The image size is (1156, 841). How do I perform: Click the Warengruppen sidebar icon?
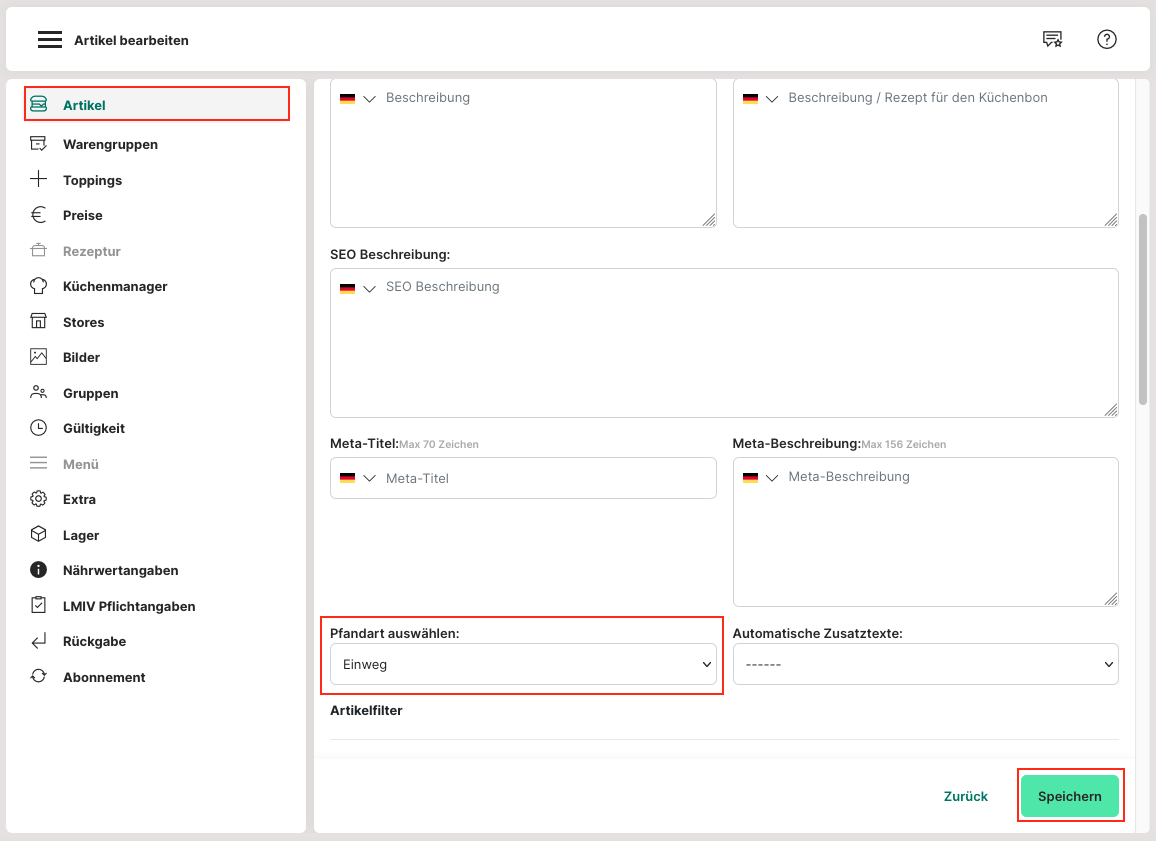coord(39,144)
